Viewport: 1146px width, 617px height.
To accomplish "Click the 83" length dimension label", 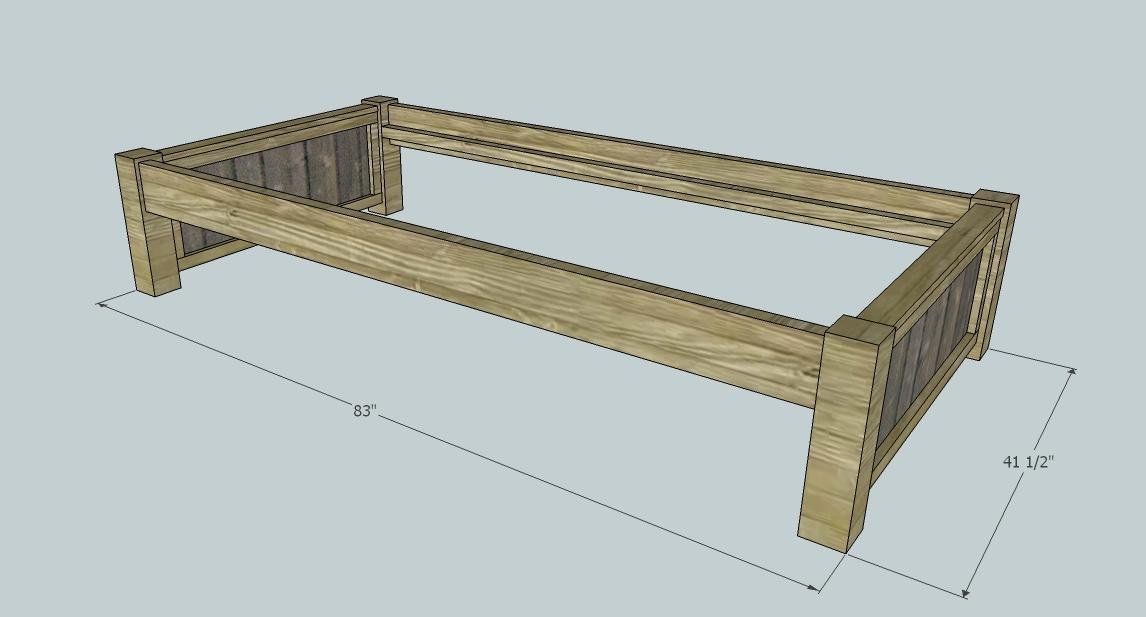I will [x=364, y=411].
